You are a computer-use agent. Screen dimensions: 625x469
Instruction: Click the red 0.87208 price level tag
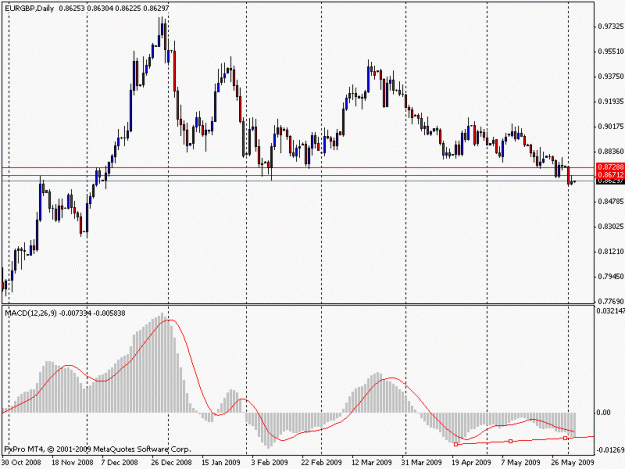pos(610,166)
